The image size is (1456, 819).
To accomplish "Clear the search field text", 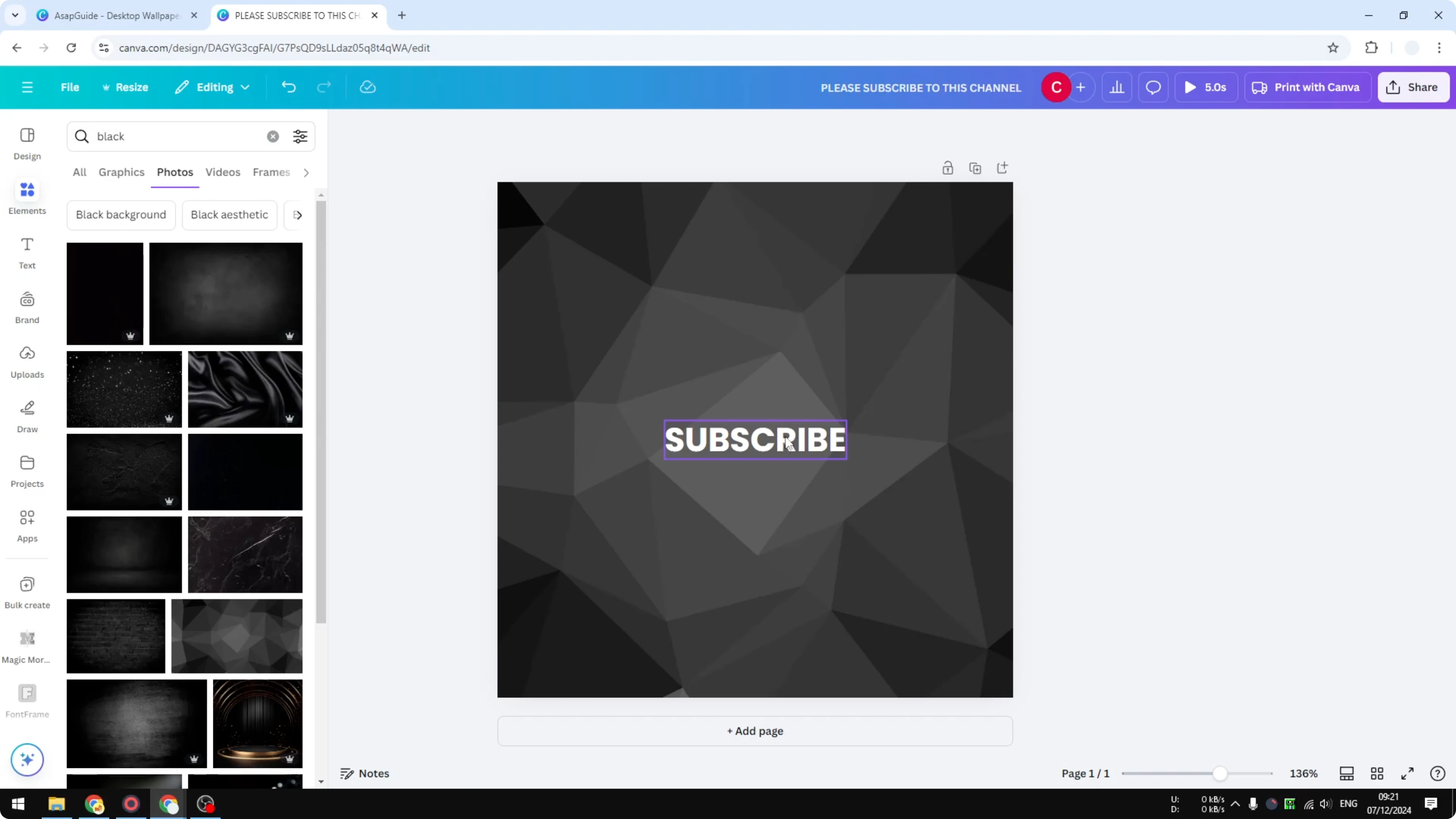I will (x=273, y=136).
